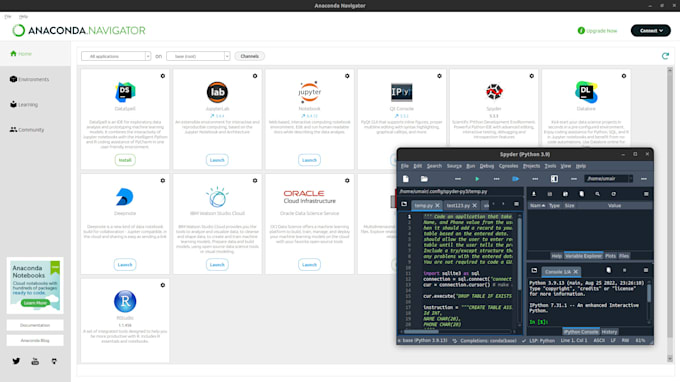The image size is (680, 382).
Task: Maximize current pane icon in Spyder toolbar
Action: point(554,179)
